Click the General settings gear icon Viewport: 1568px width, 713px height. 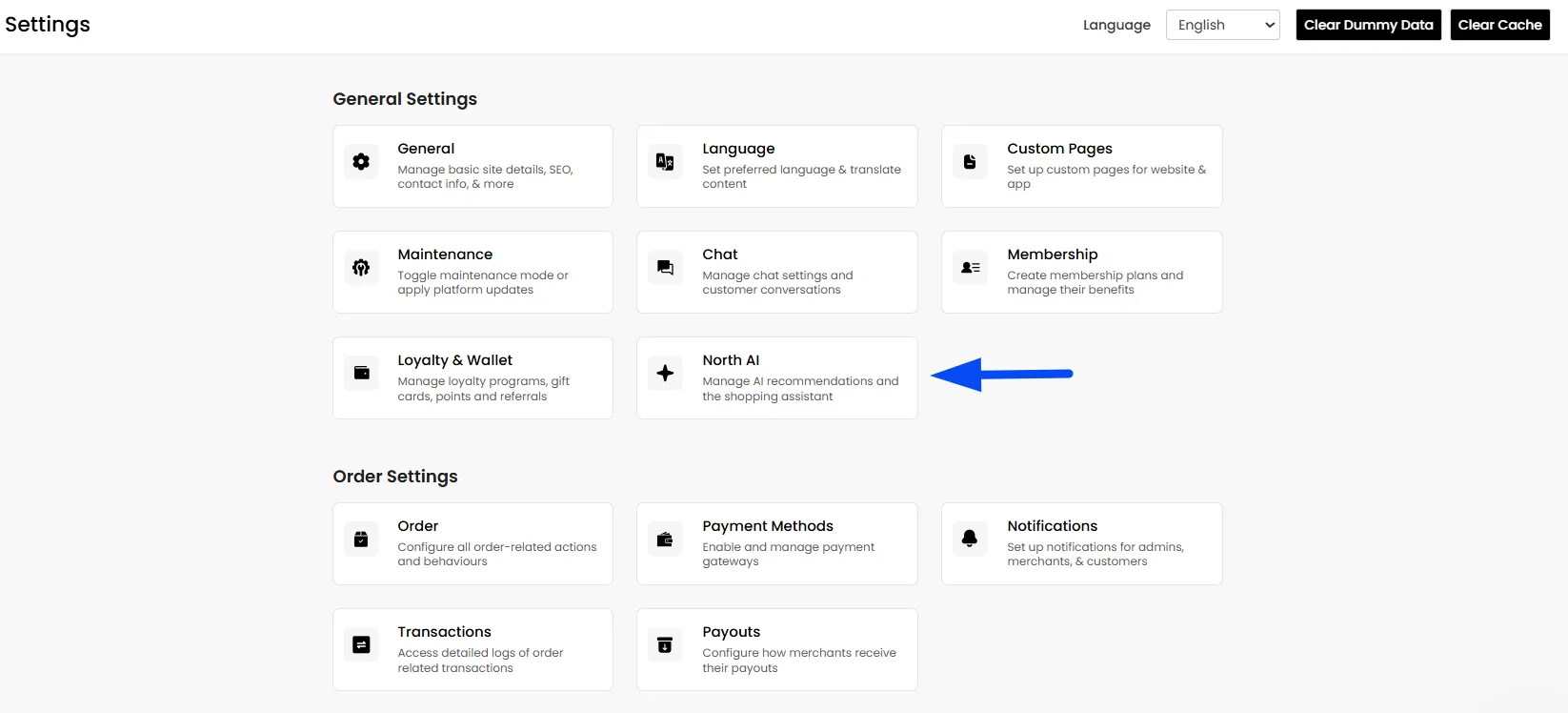tap(361, 162)
